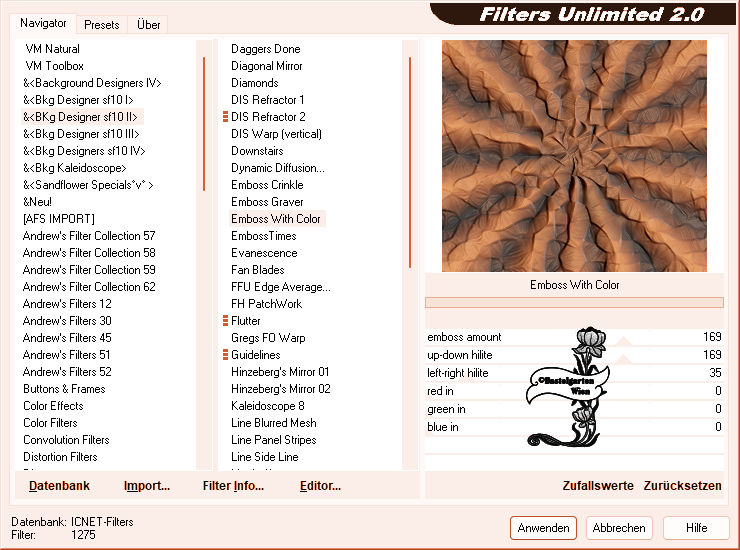The width and height of the screenshot is (740, 550).
Task: Select &<Bkg Designer sf10 III> category
Action: (81, 134)
